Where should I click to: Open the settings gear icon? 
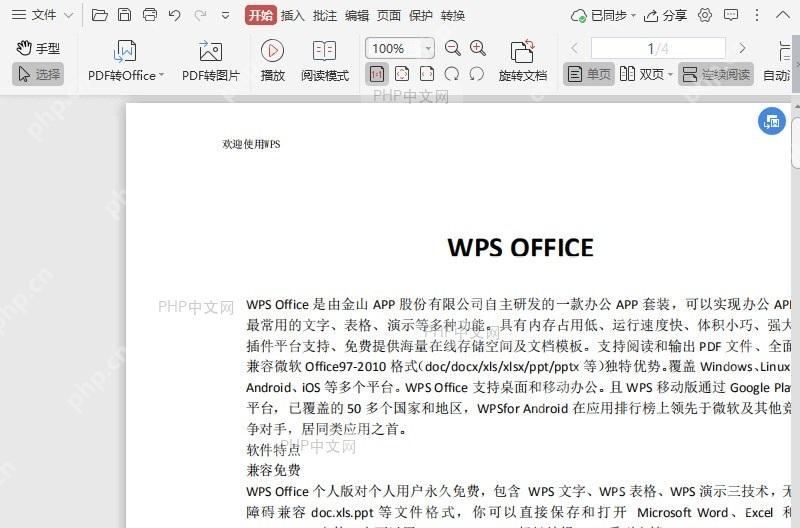(705, 15)
